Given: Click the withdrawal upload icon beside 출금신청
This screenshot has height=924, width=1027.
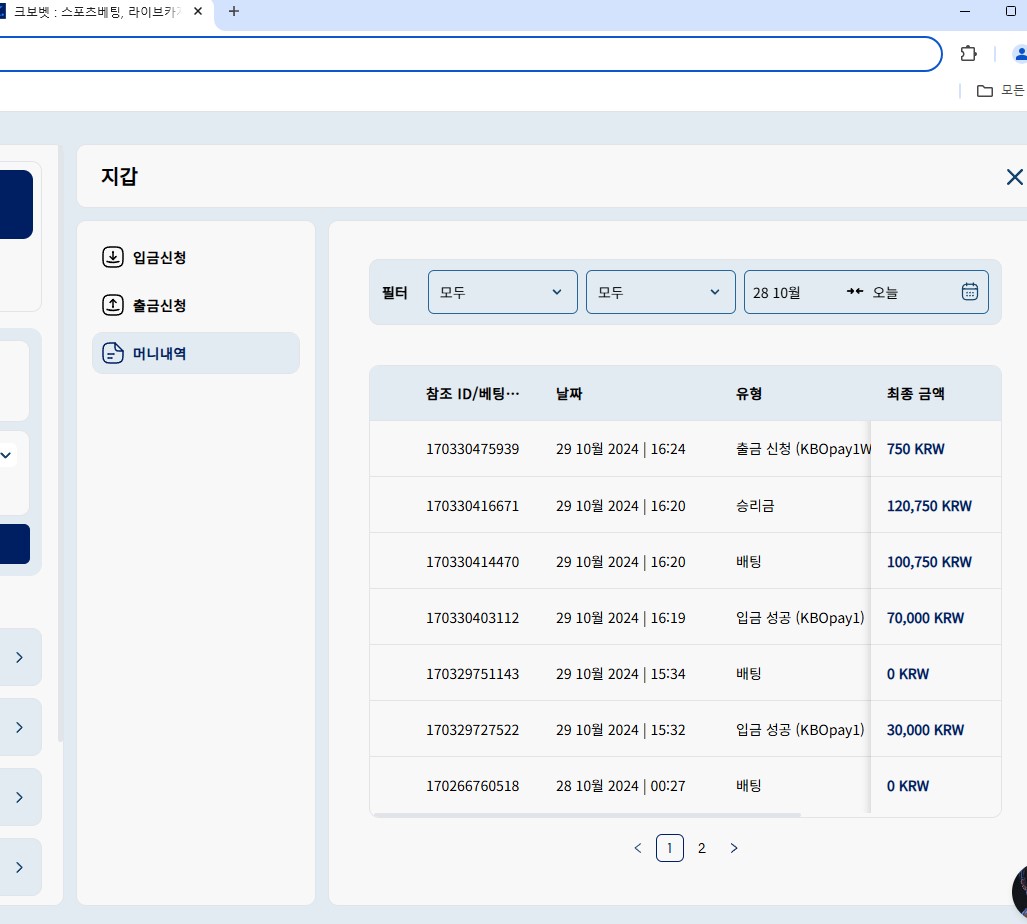Looking at the screenshot, I should 113,305.
